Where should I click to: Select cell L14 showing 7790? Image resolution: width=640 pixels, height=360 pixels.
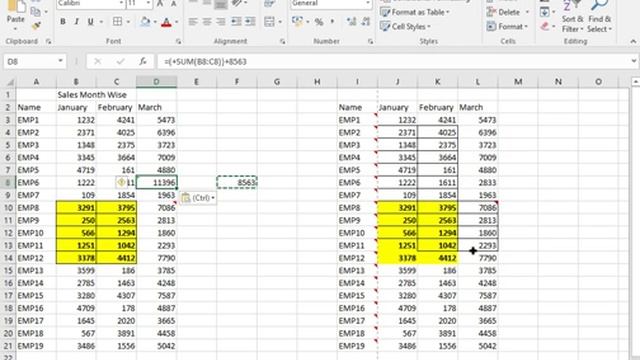[478, 258]
